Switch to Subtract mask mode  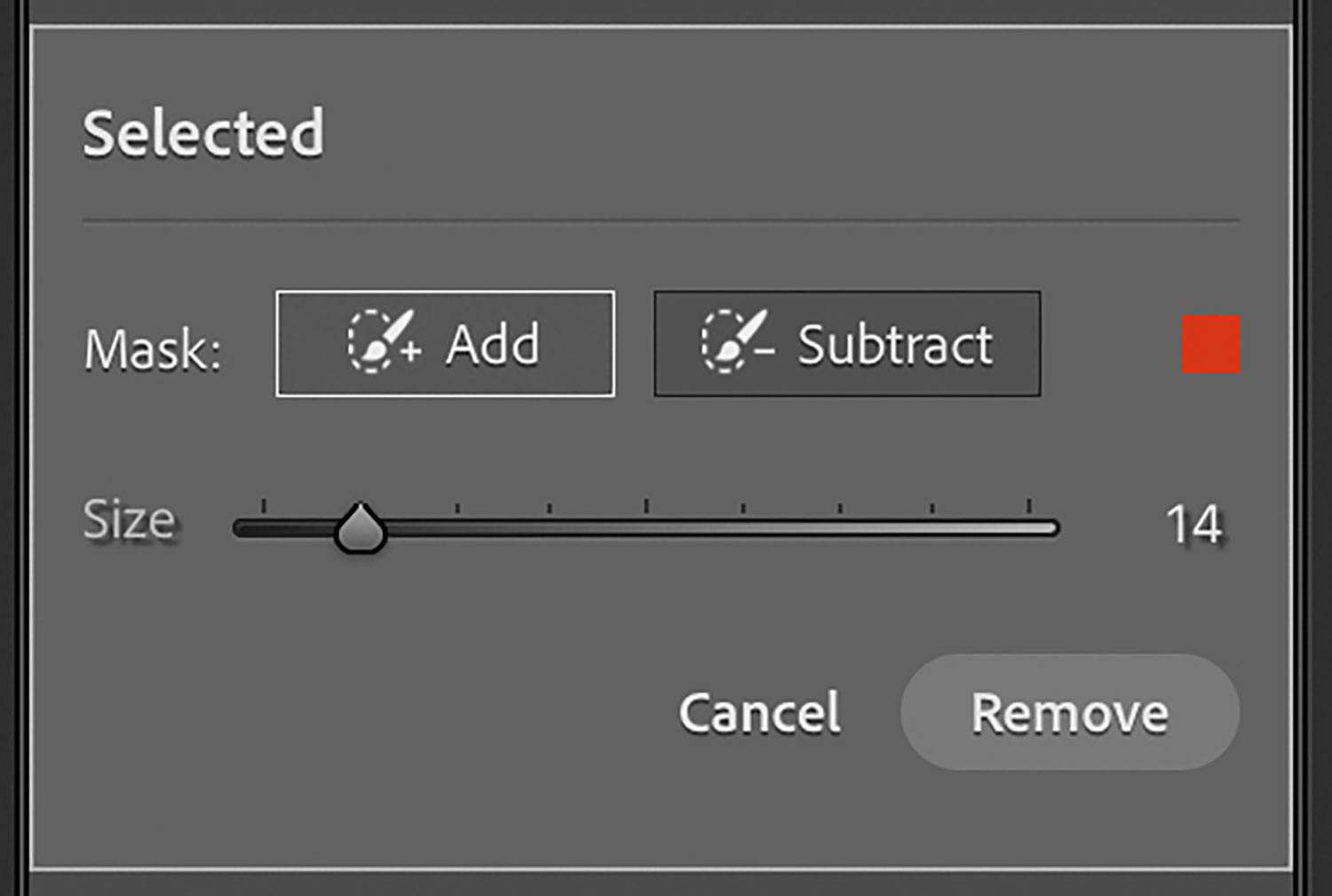[x=847, y=344]
